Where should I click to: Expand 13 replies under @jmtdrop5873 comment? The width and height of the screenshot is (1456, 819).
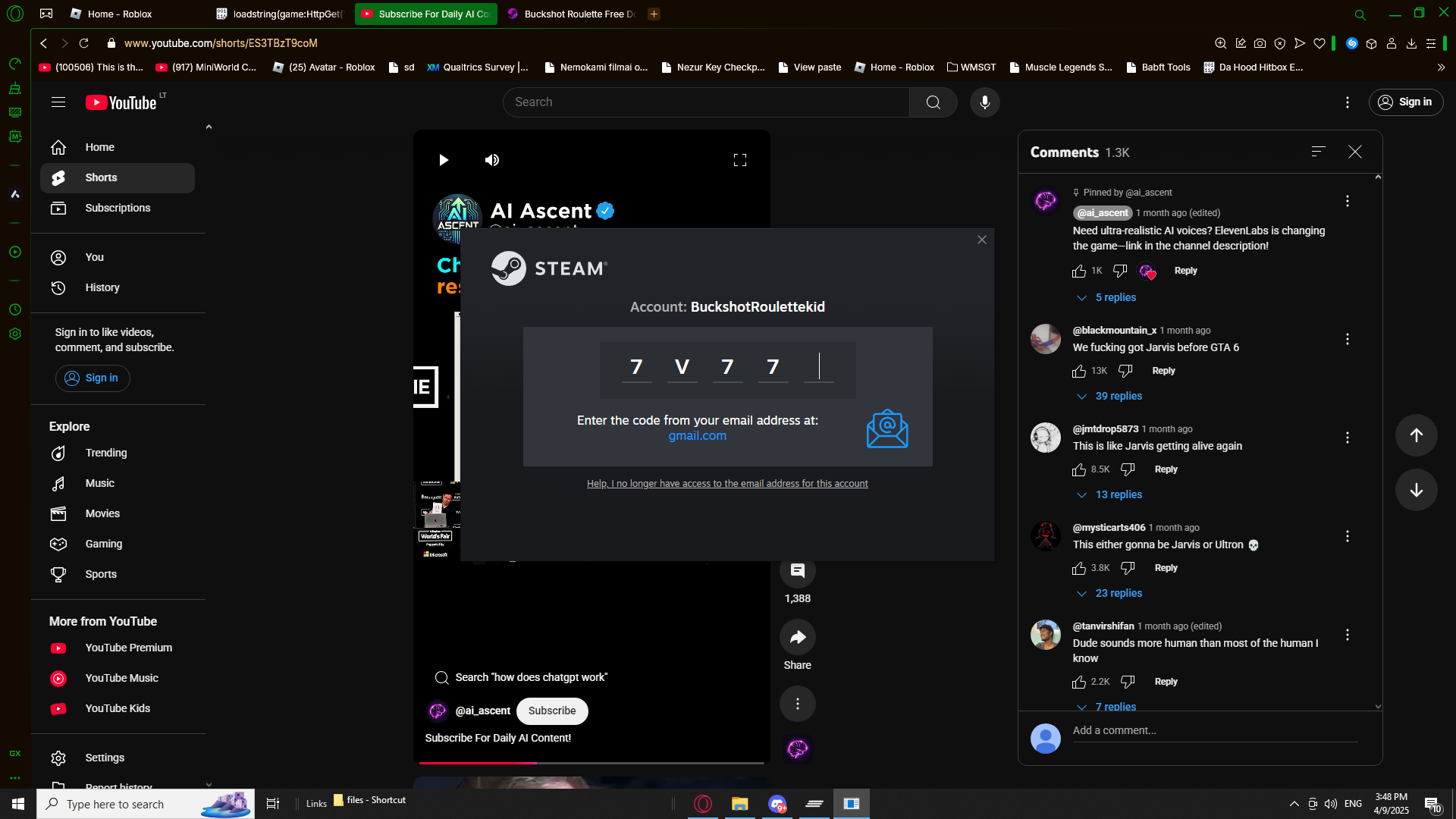coord(1109,494)
